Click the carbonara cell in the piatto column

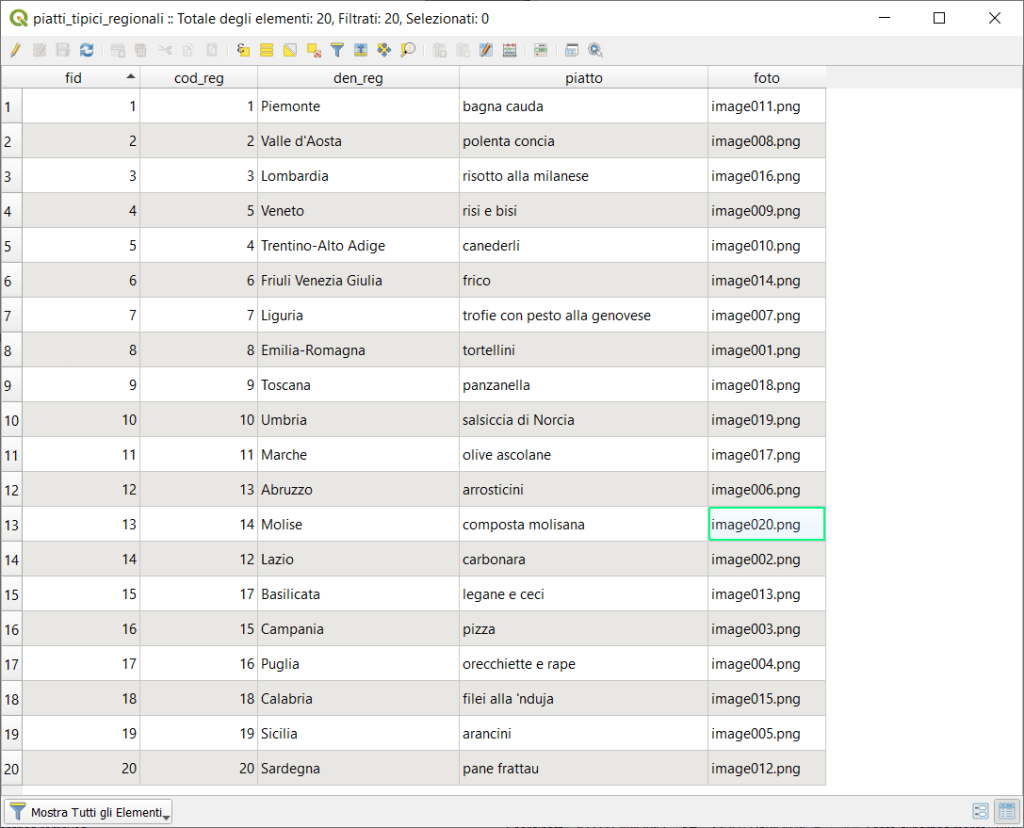583,560
